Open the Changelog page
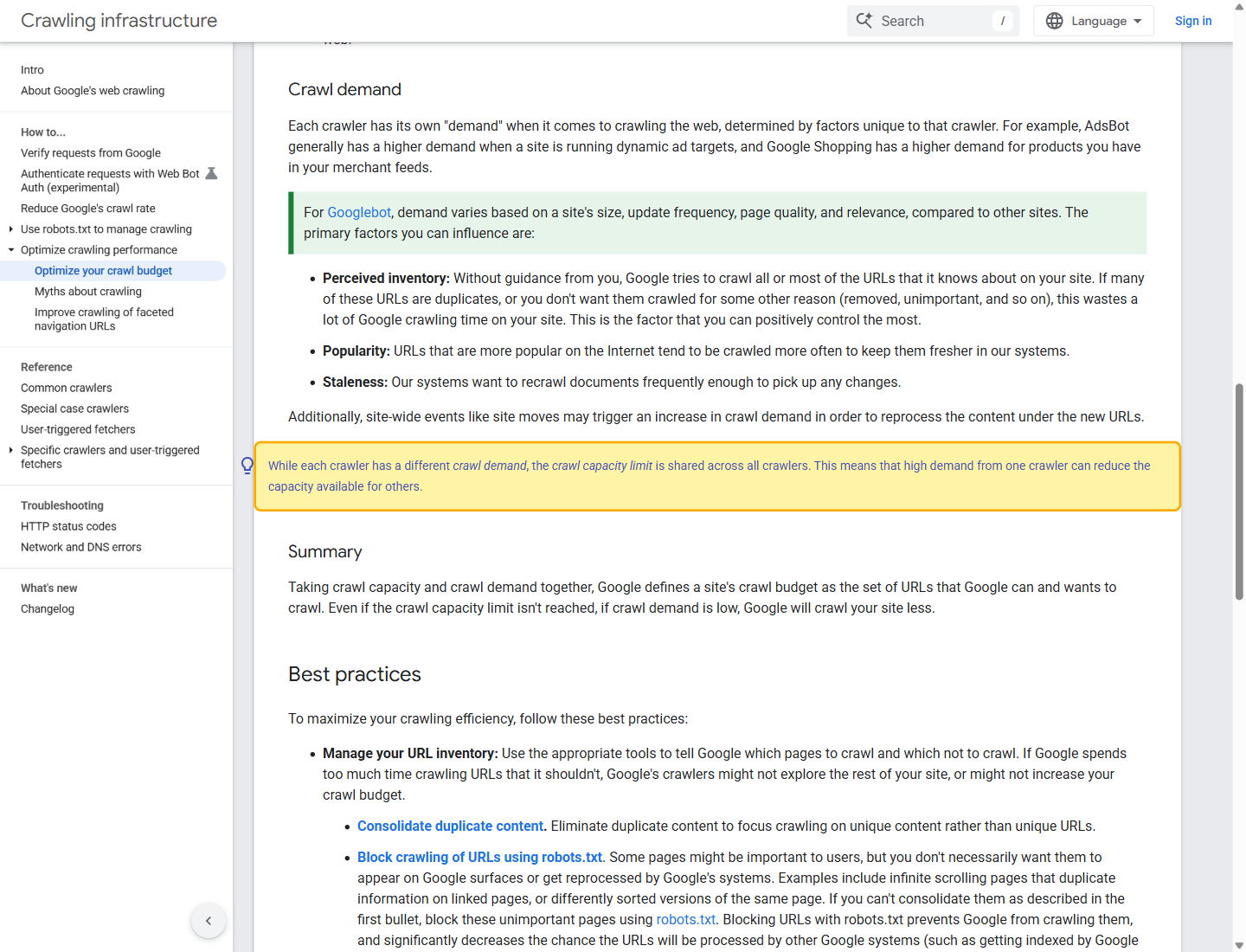The image size is (1246, 952). [48, 609]
